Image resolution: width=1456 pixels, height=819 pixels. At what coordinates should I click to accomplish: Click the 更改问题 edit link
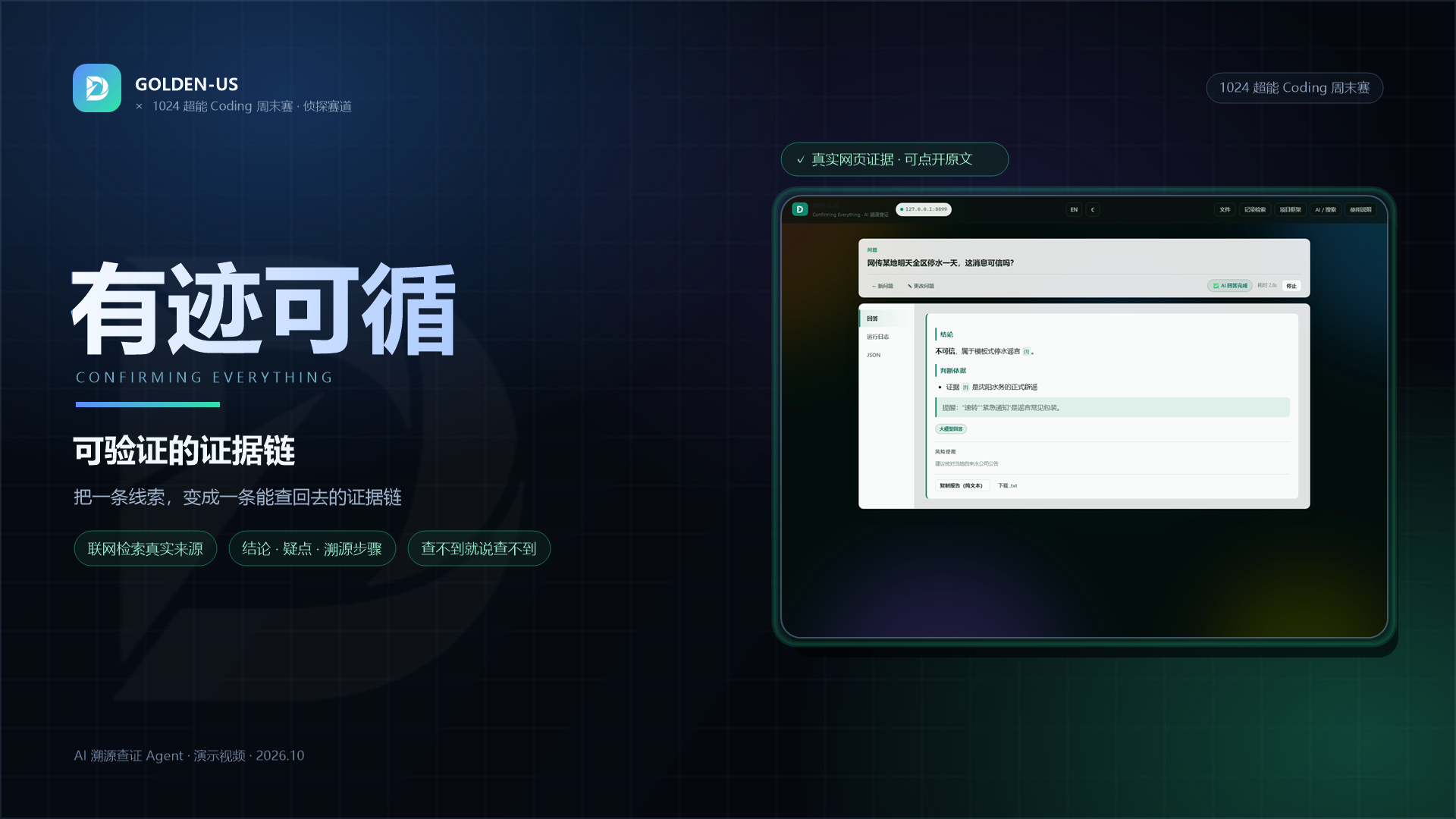[921, 286]
